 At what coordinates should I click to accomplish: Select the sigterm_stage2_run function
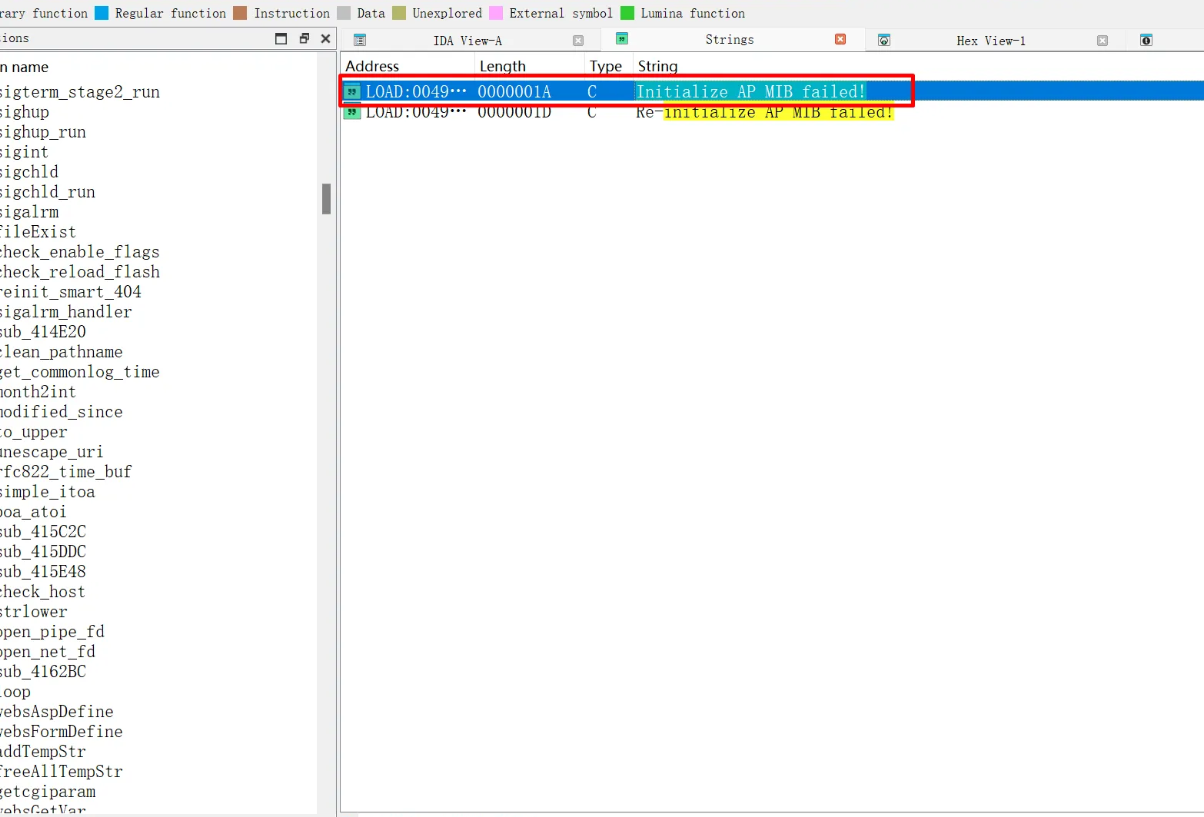80,92
